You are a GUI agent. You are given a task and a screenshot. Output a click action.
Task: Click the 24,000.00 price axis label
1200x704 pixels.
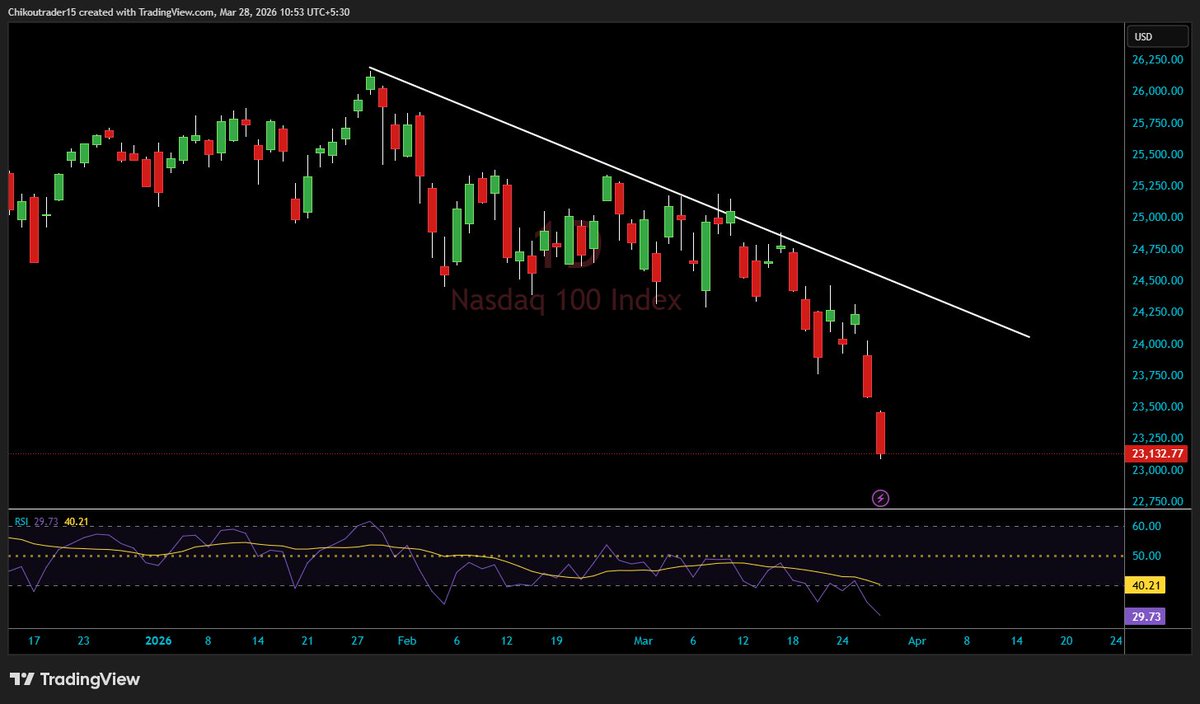click(1158, 344)
